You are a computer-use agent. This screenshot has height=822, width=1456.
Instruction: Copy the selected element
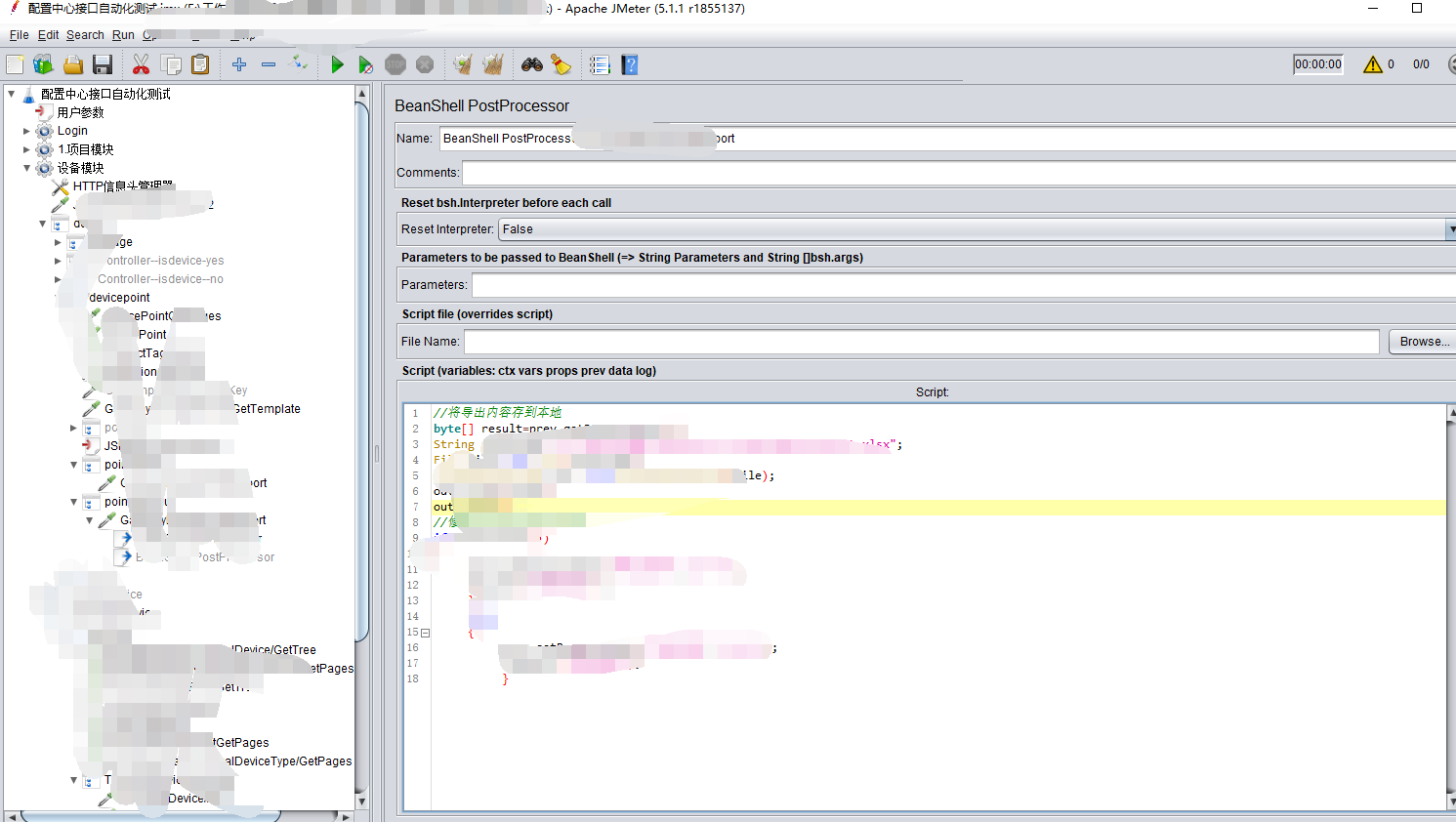click(x=171, y=64)
